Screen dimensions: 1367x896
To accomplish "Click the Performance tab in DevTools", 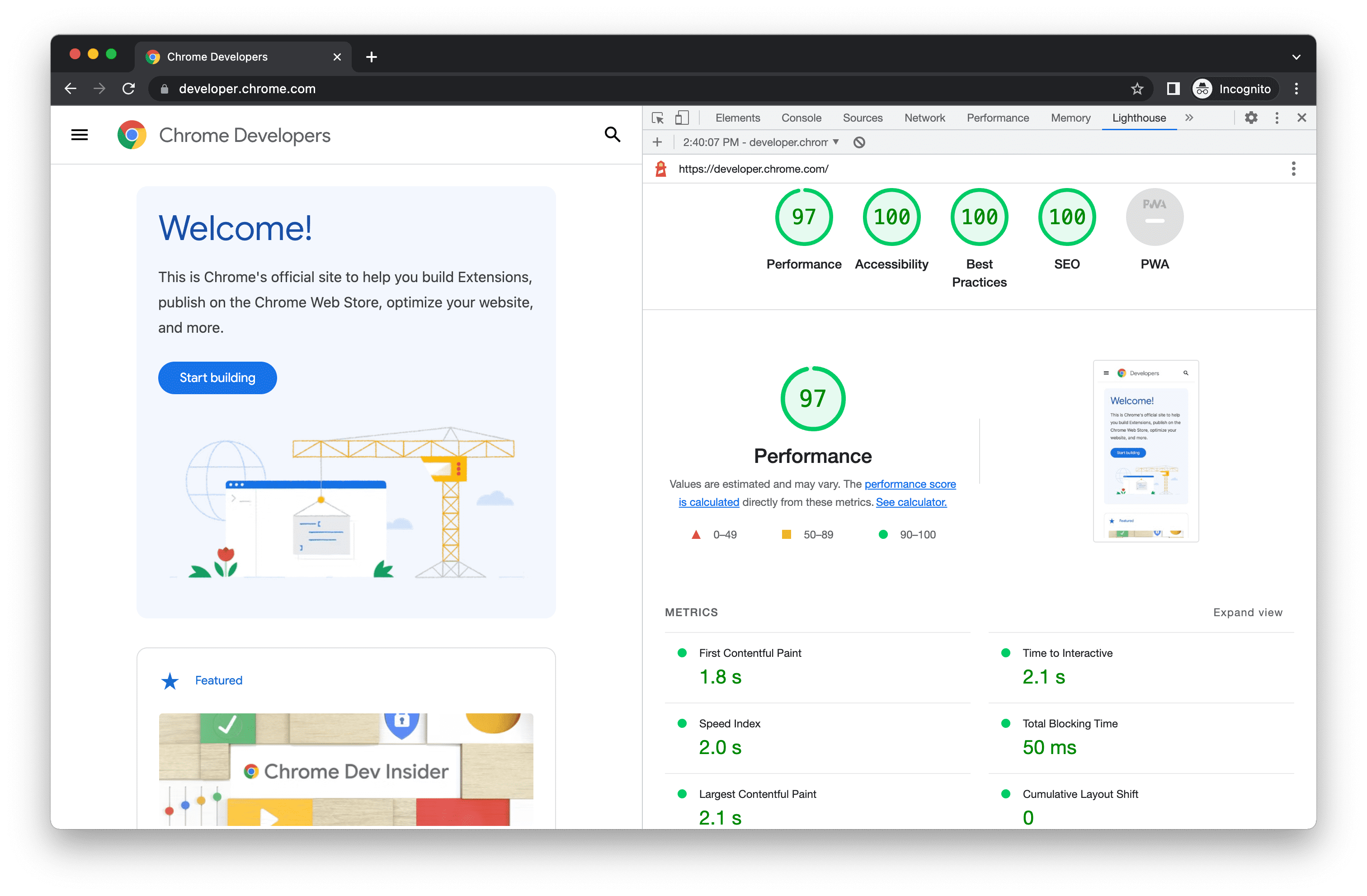I will [998, 118].
